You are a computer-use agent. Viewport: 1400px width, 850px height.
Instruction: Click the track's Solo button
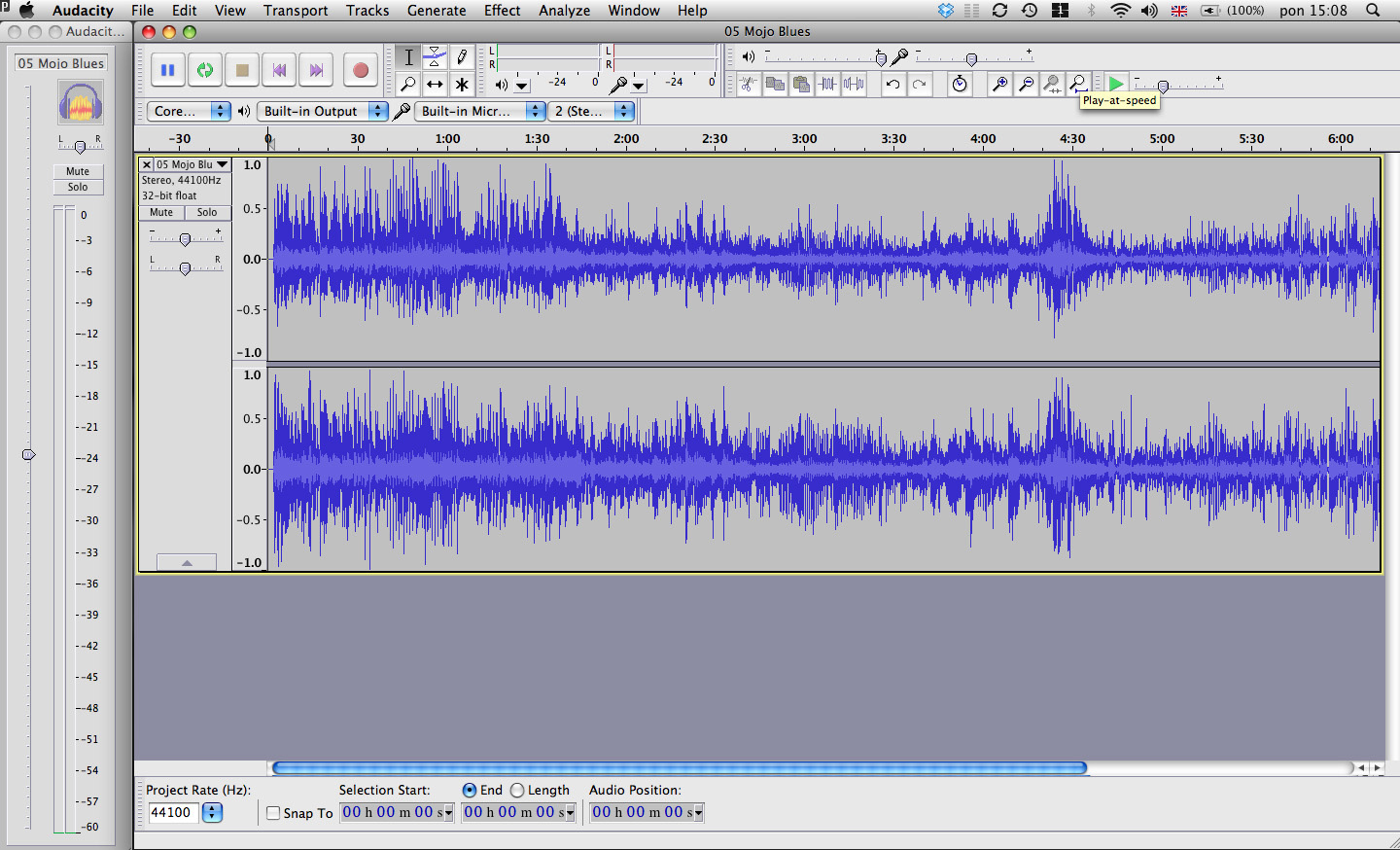207,212
